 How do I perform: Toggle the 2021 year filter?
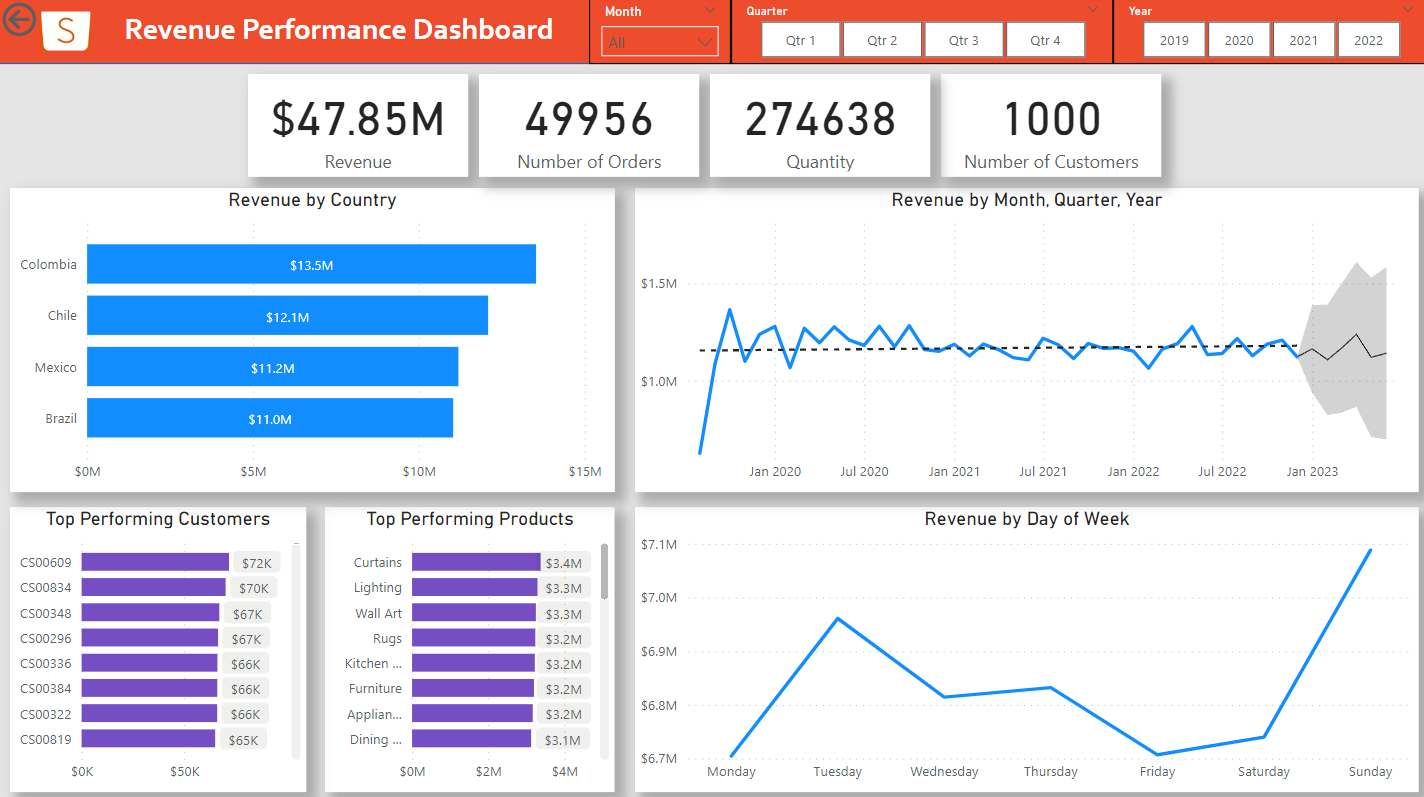pos(1304,40)
